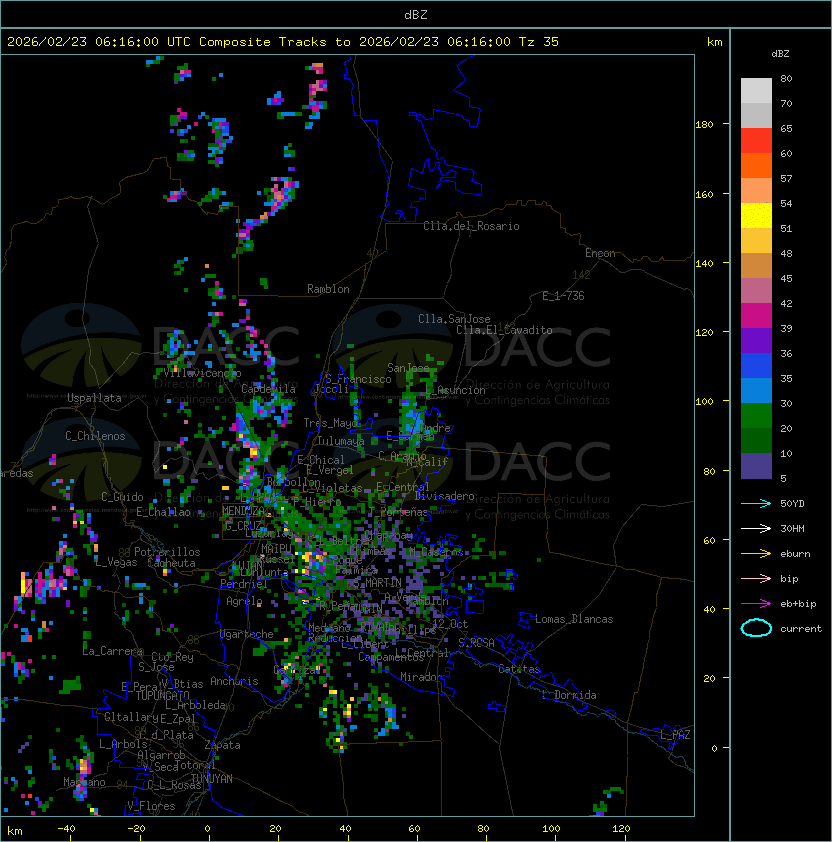Click the 140 tick on the vertical axis

click(704, 263)
